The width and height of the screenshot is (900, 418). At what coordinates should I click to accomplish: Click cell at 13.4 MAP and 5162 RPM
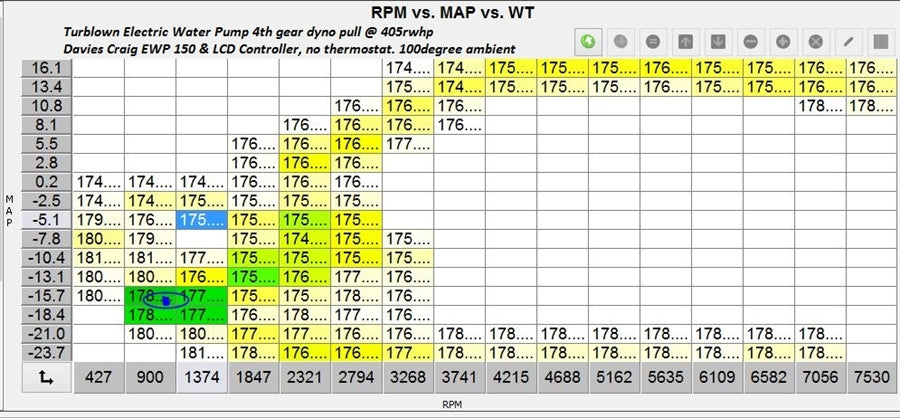click(614, 87)
